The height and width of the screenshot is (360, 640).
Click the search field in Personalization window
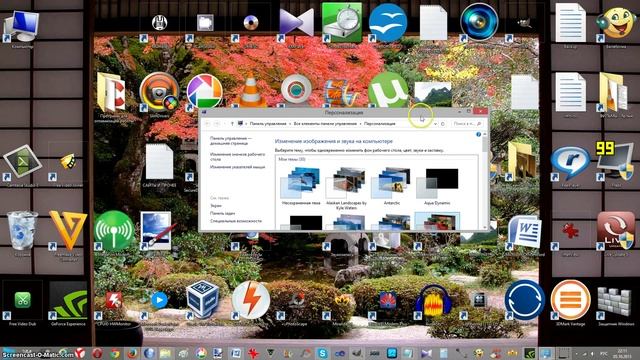click(467, 124)
